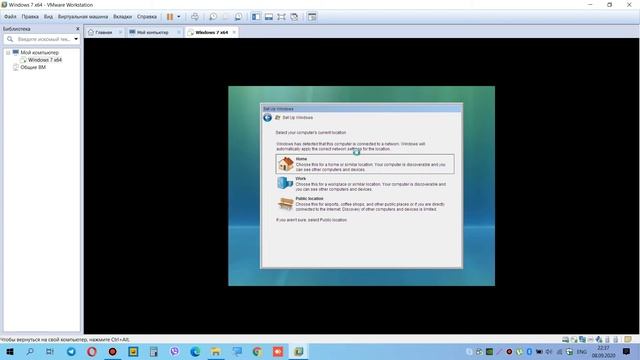Screen dimensions: 640x360
Task: Open the Windows Start button
Action: (10, 351)
